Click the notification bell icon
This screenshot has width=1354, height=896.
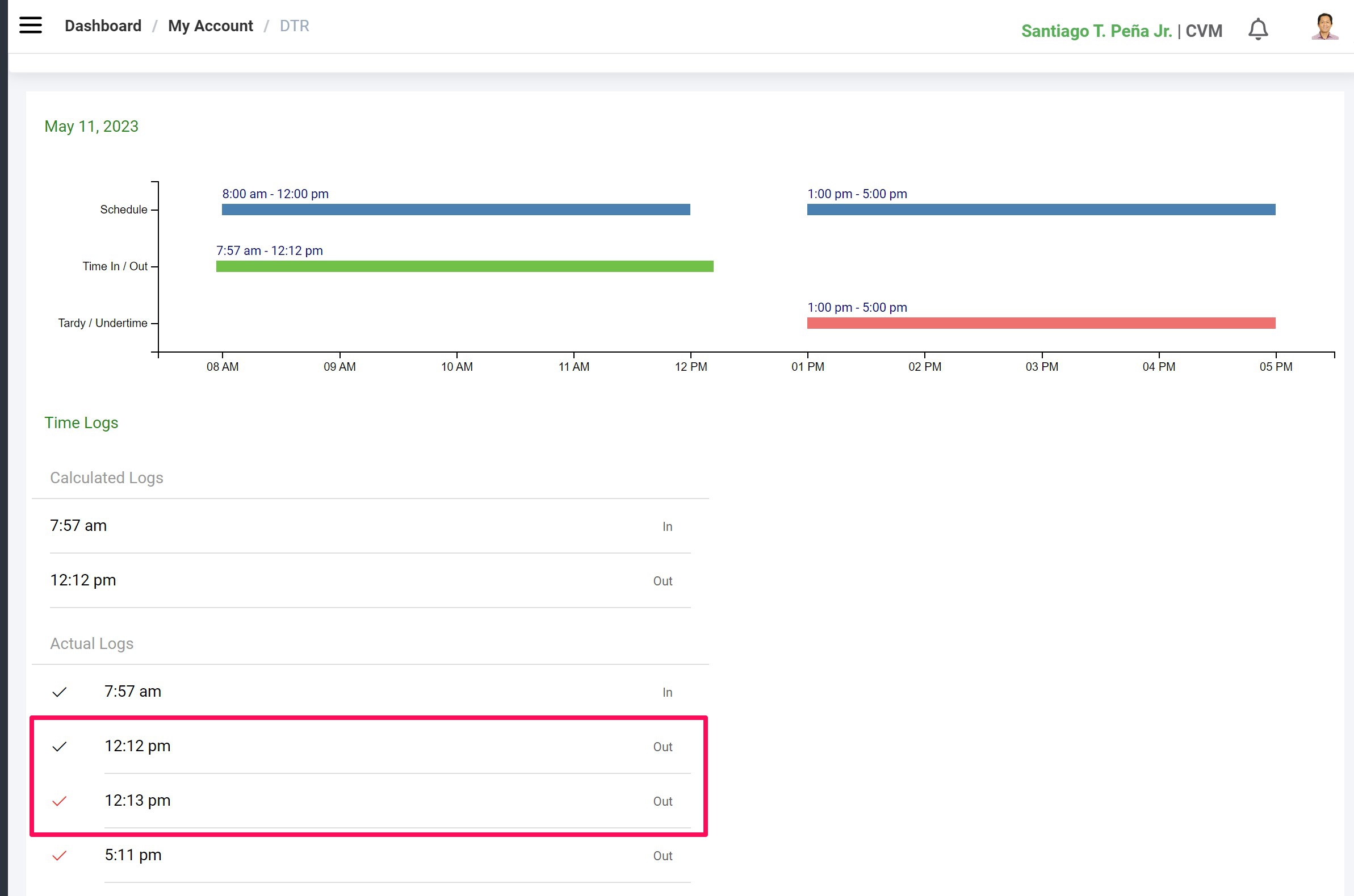click(1257, 29)
